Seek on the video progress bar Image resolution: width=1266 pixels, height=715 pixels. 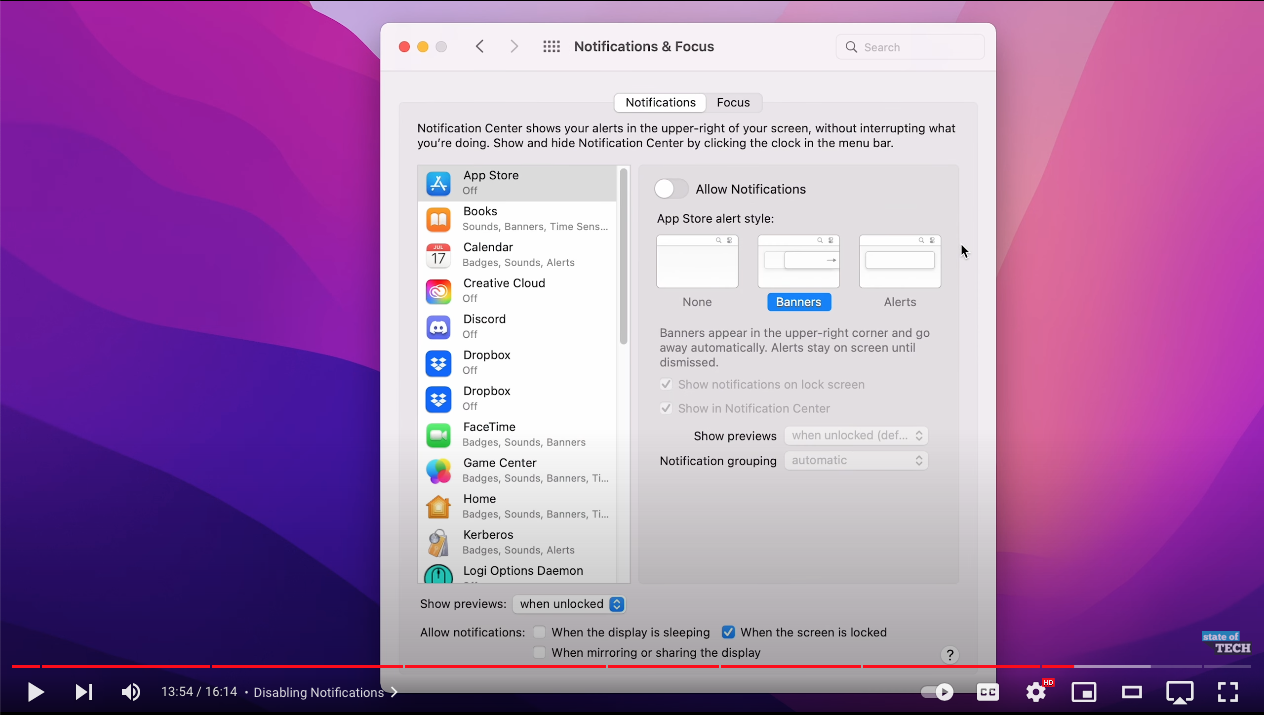[632, 666]
